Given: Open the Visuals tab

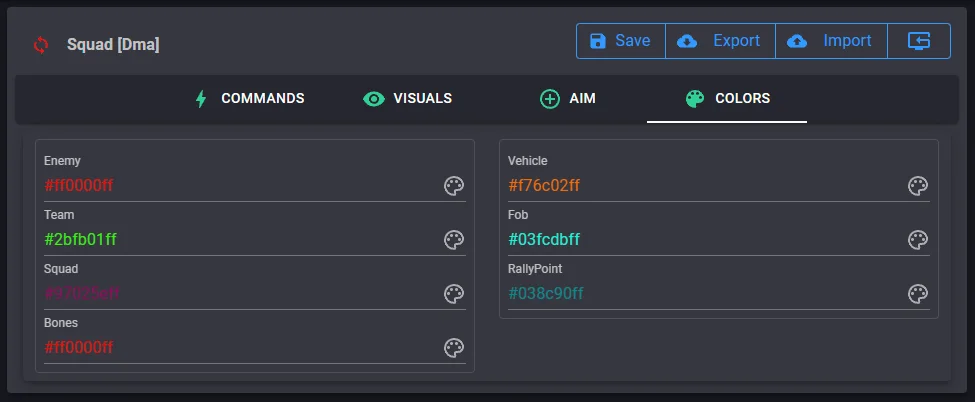Looking at the screenshot, I should pos(408,99).
